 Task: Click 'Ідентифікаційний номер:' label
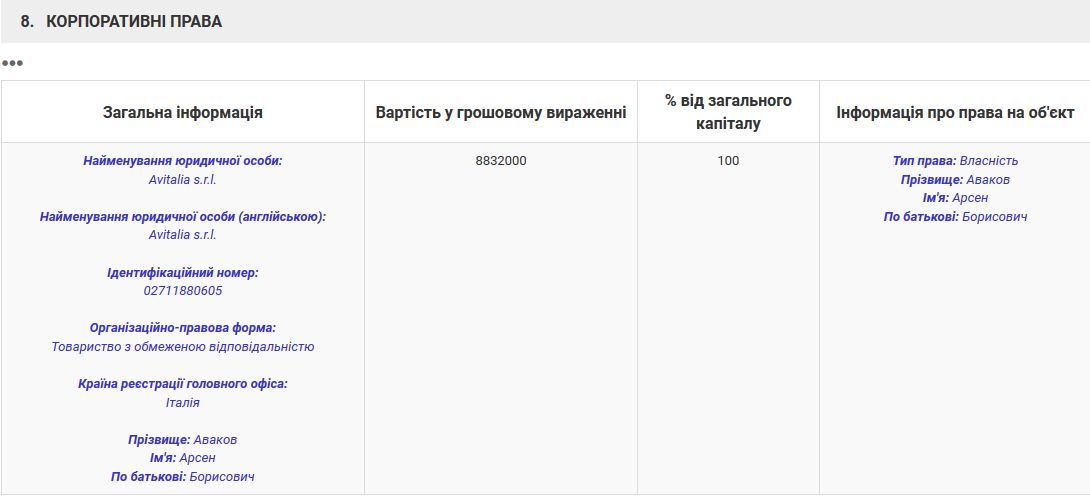click(x=182, y=272)
